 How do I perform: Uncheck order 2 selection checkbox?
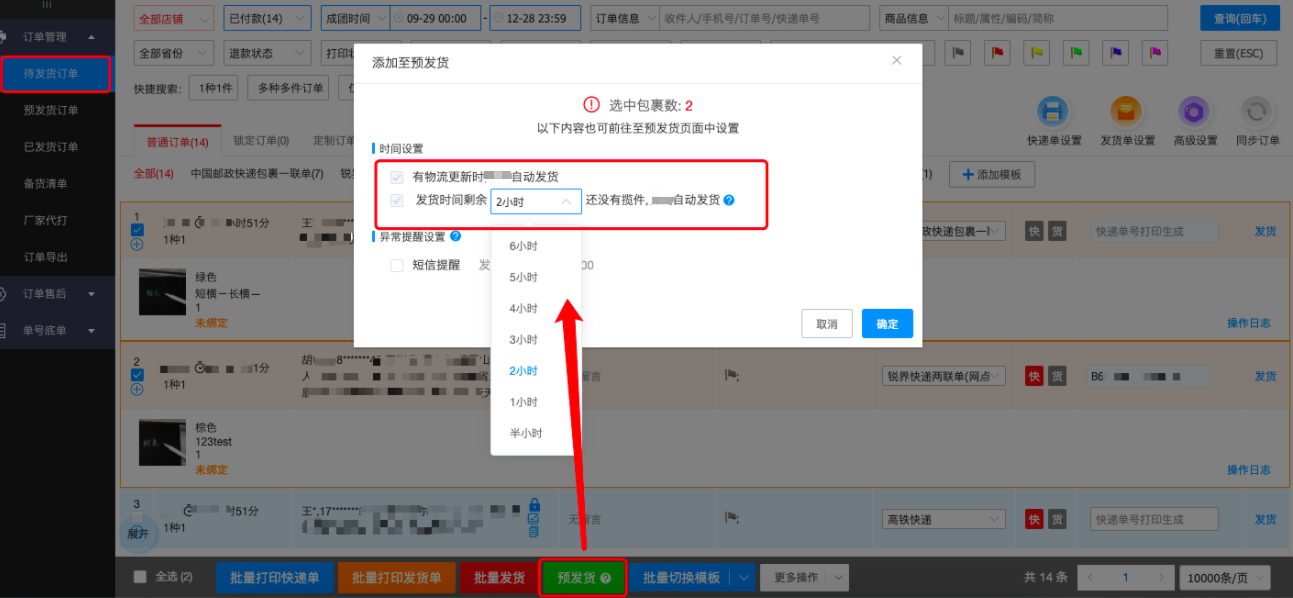pos(138,375)
